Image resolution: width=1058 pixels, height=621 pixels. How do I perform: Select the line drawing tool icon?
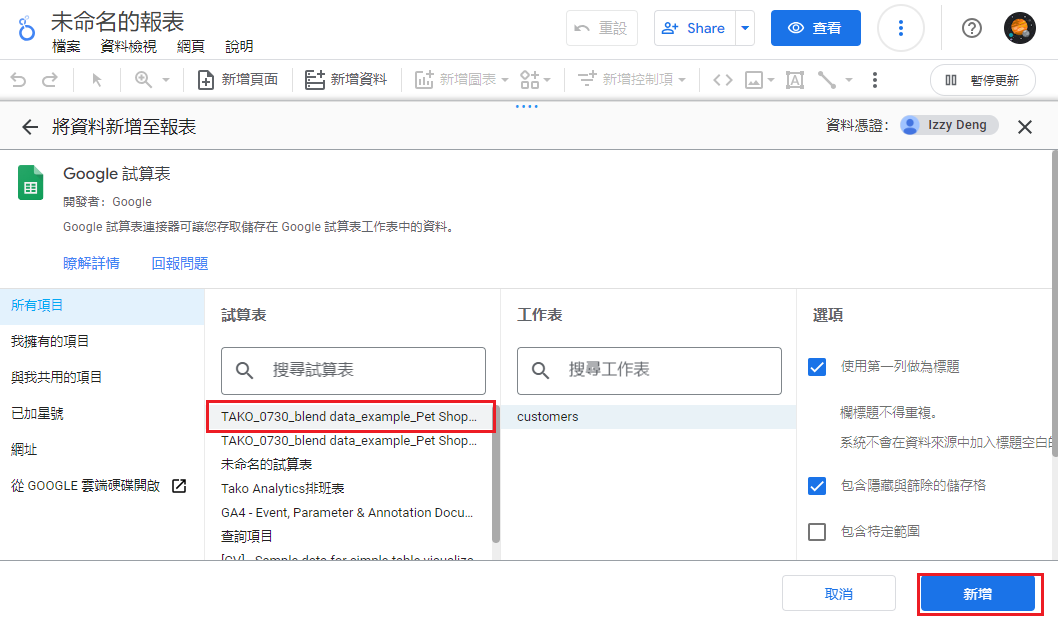827,80
